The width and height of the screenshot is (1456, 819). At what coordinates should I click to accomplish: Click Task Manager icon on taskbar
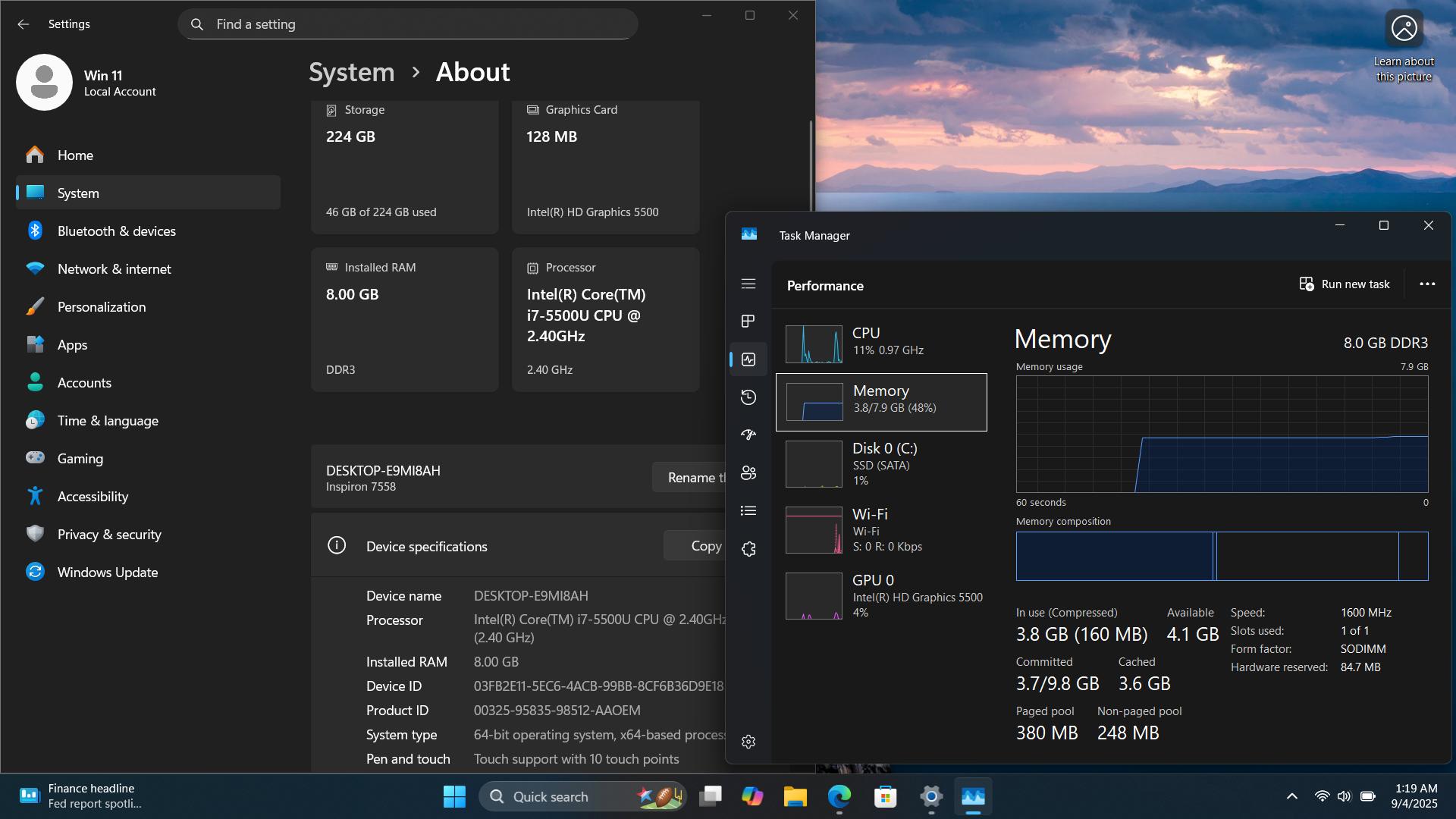(973, 796)
